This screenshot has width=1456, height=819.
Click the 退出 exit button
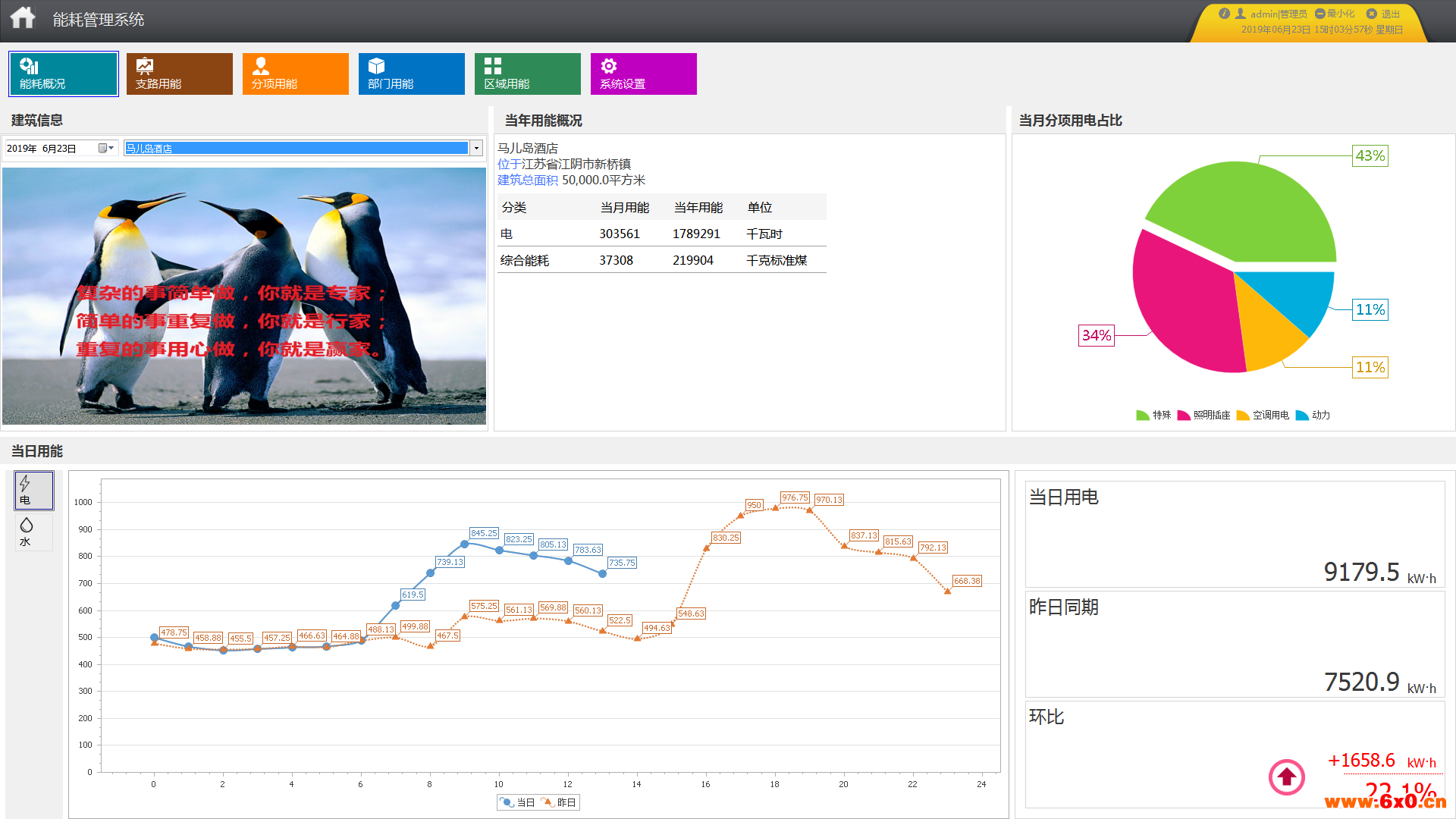(1383, 14)
